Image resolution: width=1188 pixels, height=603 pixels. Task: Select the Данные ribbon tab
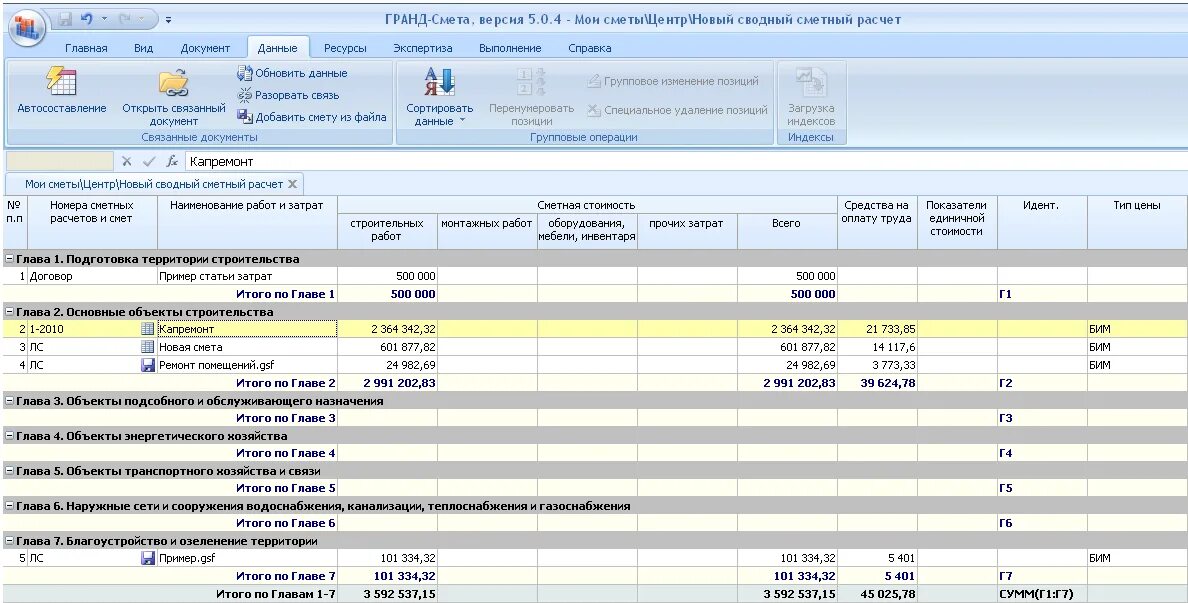coord(277,48)
